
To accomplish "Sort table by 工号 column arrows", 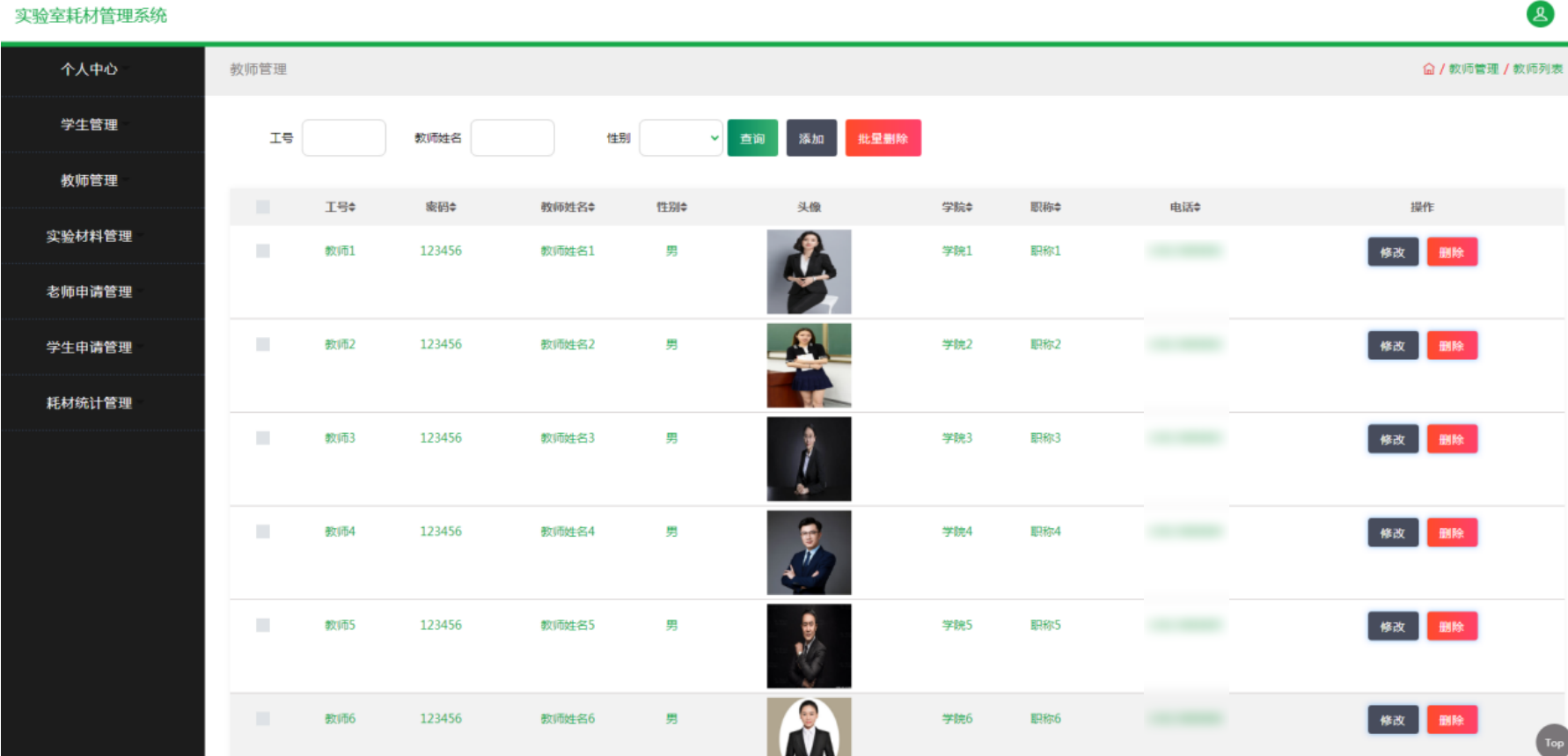I will pyautogui.click(x=352, y=208).
